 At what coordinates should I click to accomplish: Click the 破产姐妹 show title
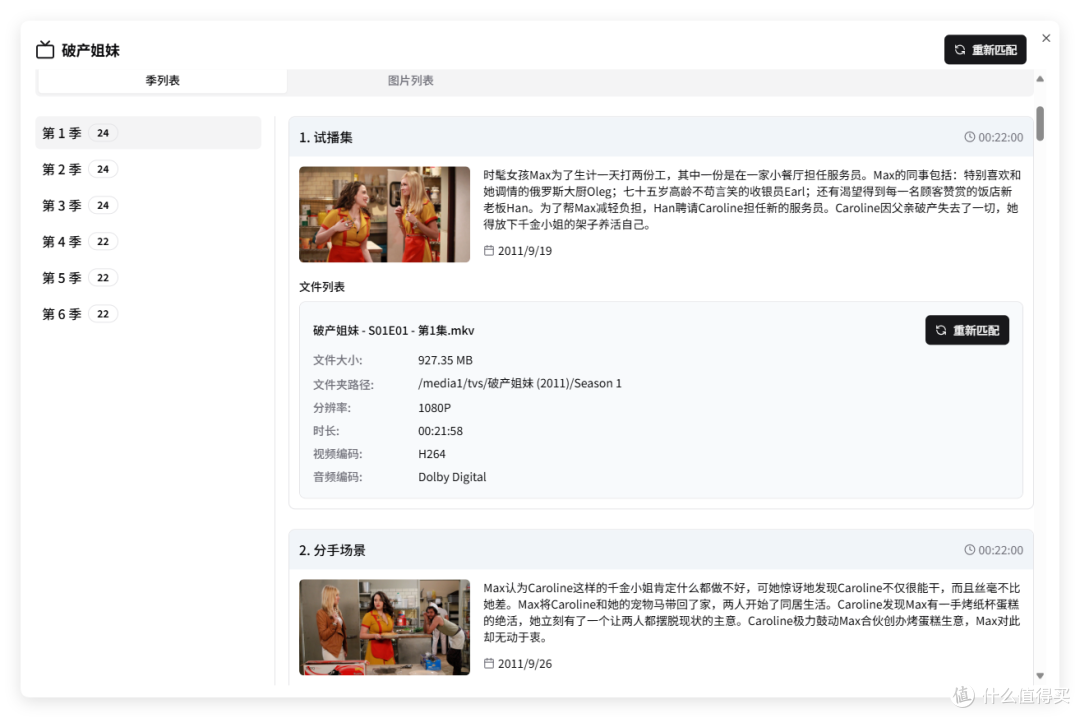(x=90, y=50)
